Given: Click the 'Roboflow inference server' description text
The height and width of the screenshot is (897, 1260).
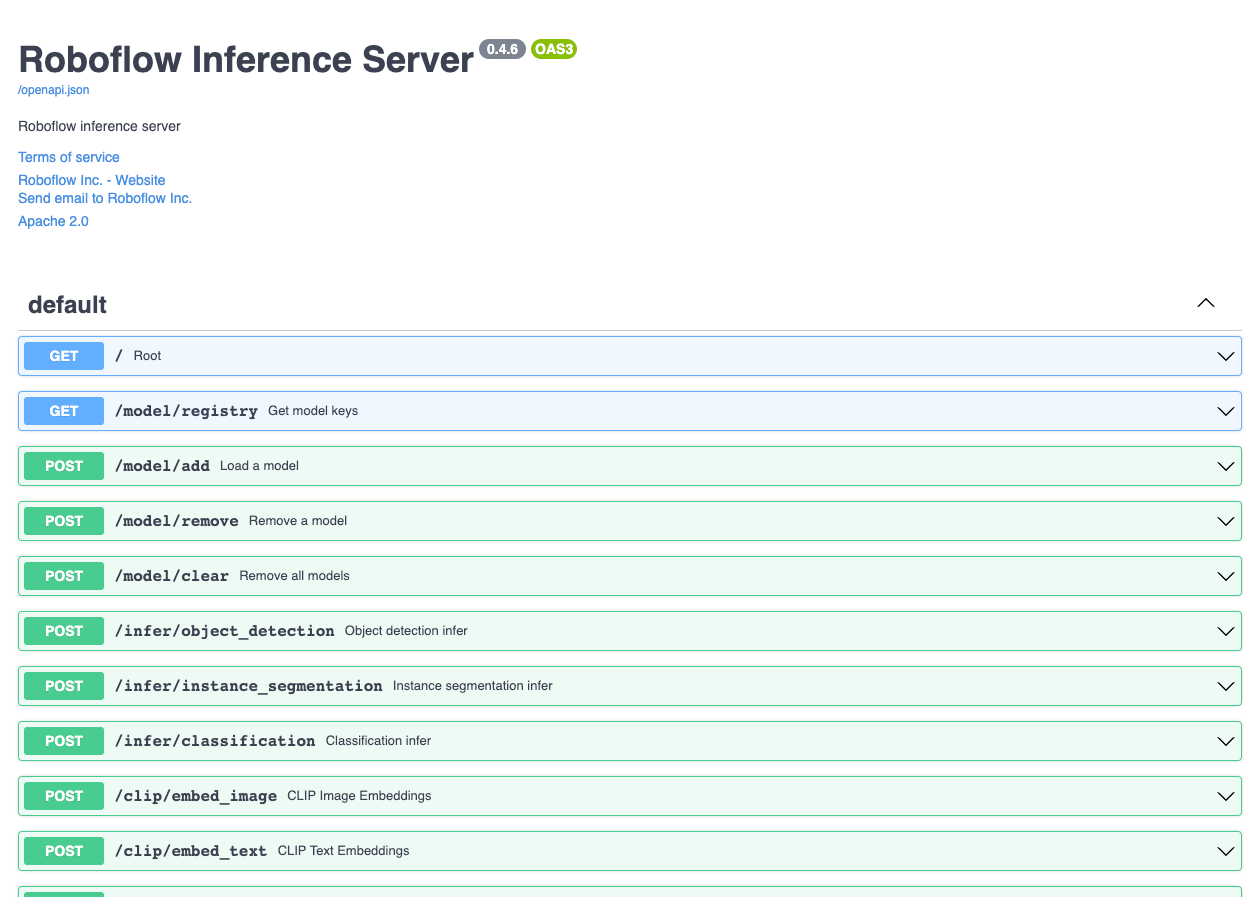Looking at the screenshot, I should tap(99, 126).
